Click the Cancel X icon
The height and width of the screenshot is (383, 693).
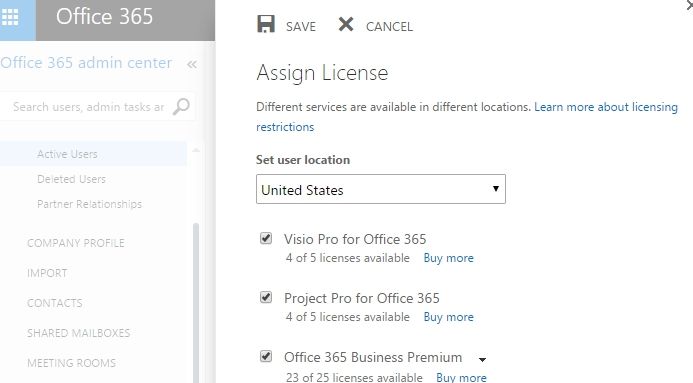(x=346, y=24)
